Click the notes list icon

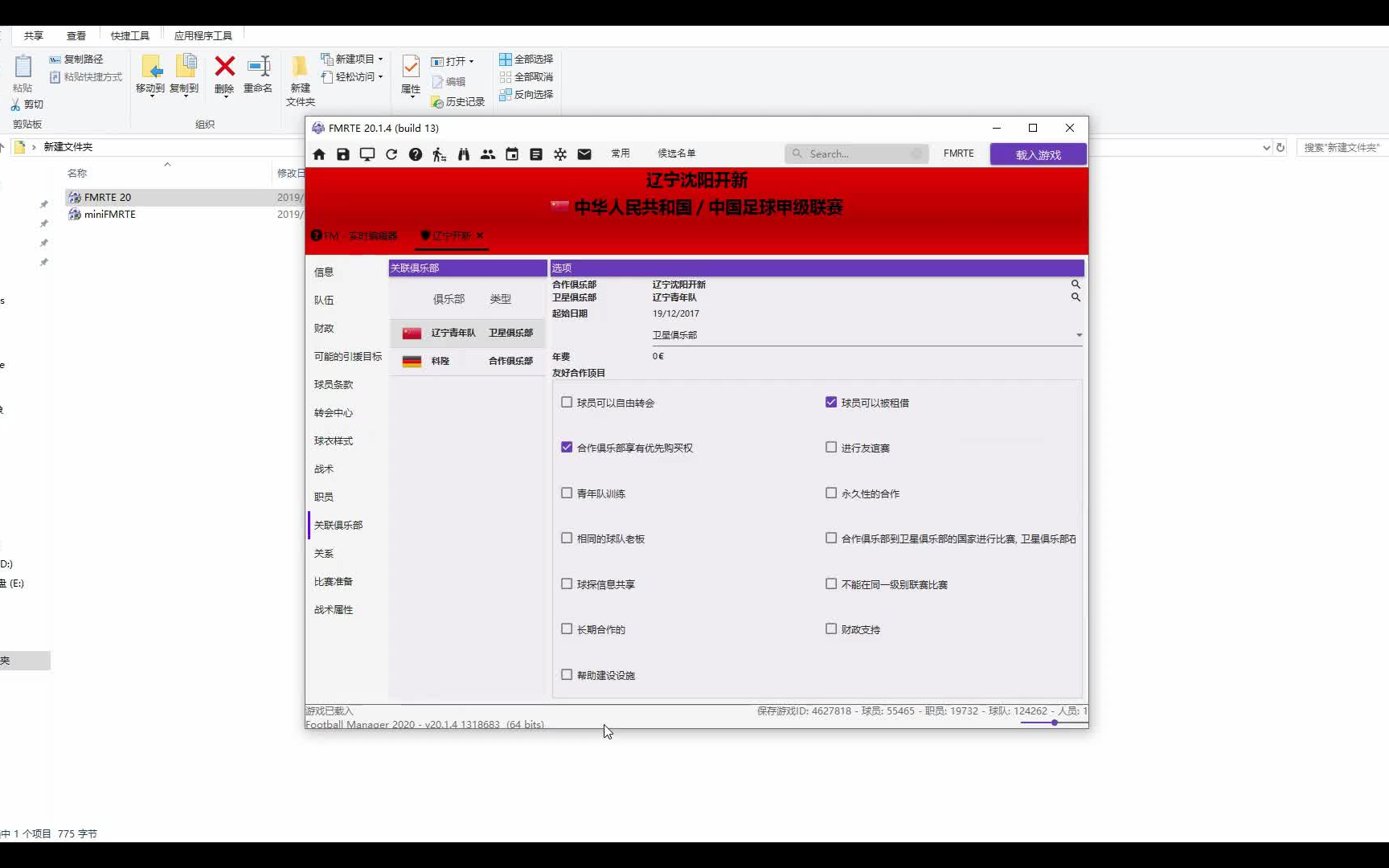(x=536, y=154)
